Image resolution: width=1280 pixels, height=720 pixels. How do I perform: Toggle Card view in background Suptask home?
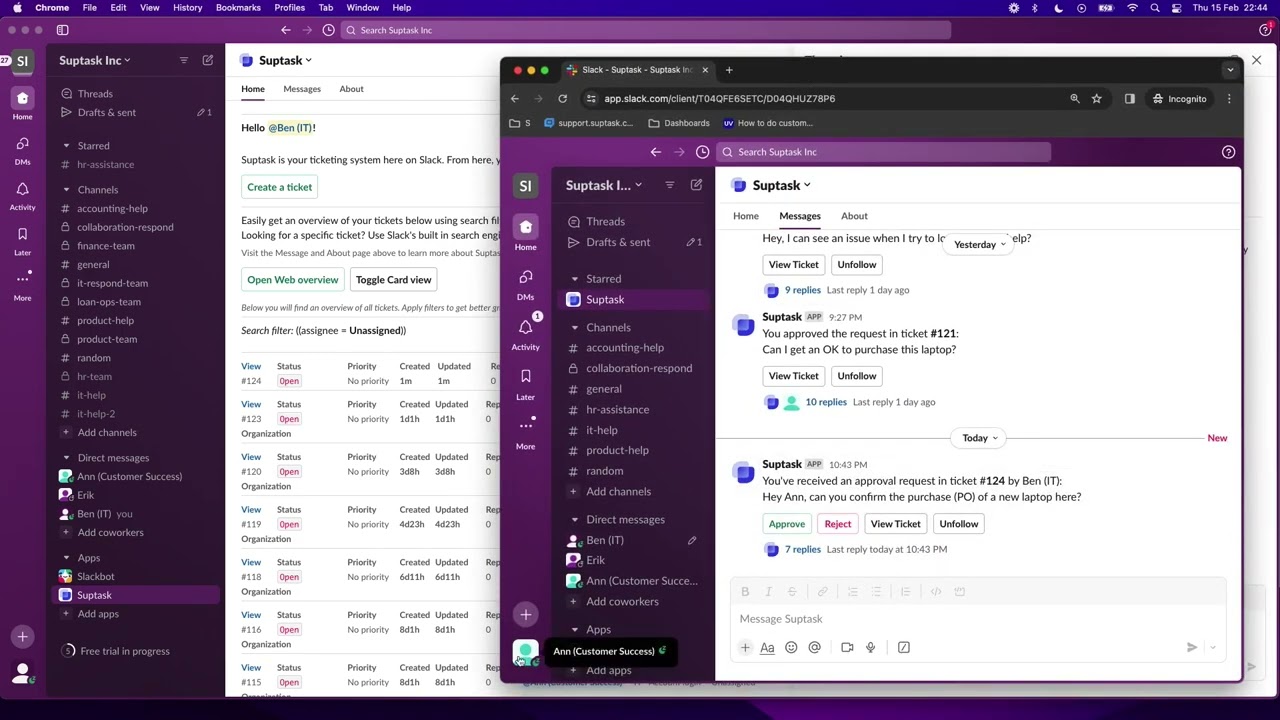pyautogui.click(x=393, y=280)
